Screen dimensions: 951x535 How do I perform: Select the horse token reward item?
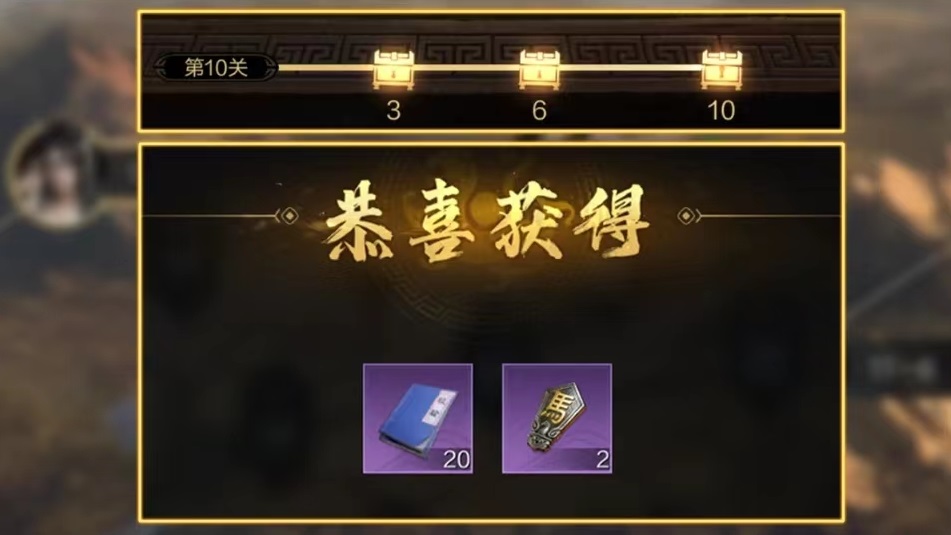(557, 419)
